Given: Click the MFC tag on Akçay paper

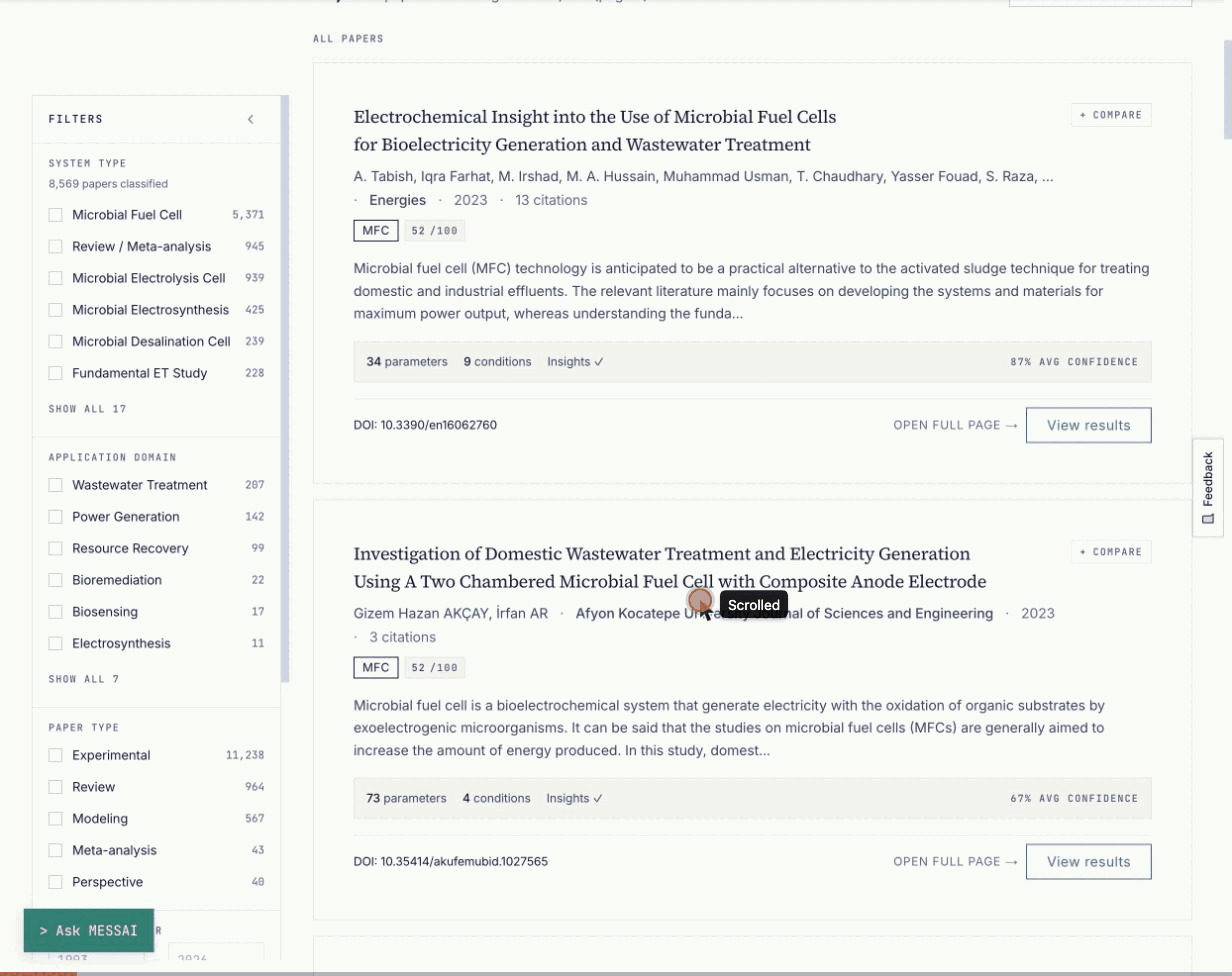Looking at the screenshot, I should (x=376, y=668).
